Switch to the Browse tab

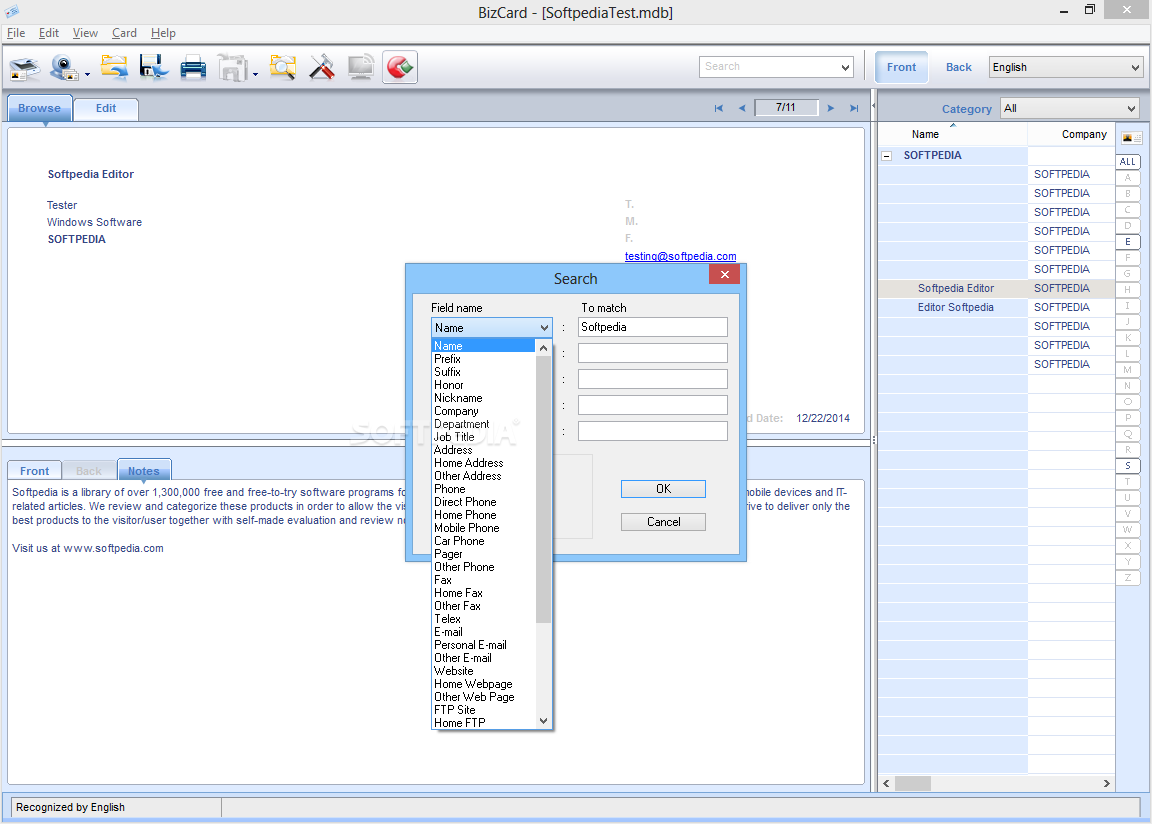(40, 108)
